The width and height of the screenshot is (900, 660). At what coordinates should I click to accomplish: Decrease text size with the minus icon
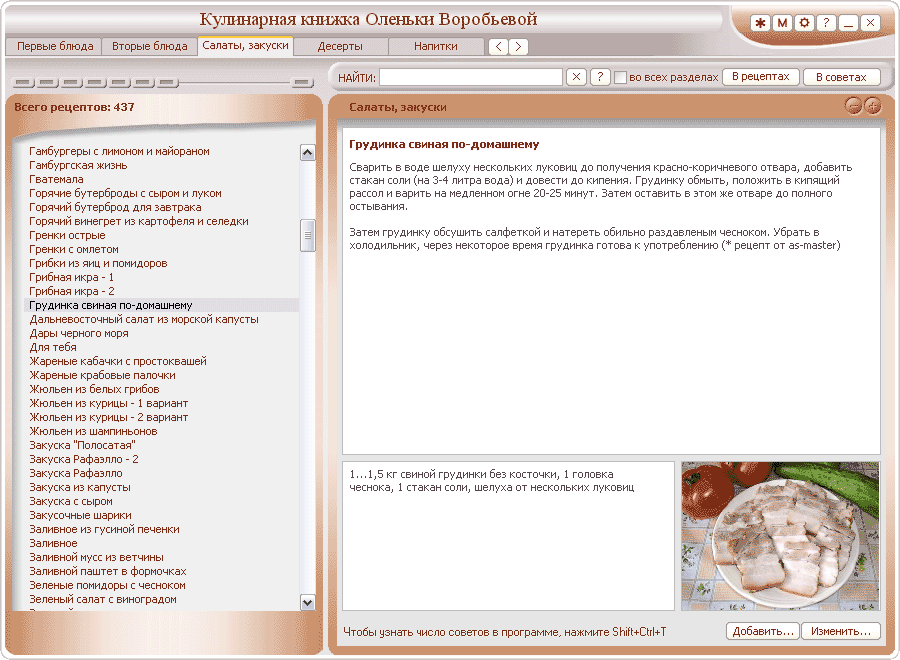[854, 106]
